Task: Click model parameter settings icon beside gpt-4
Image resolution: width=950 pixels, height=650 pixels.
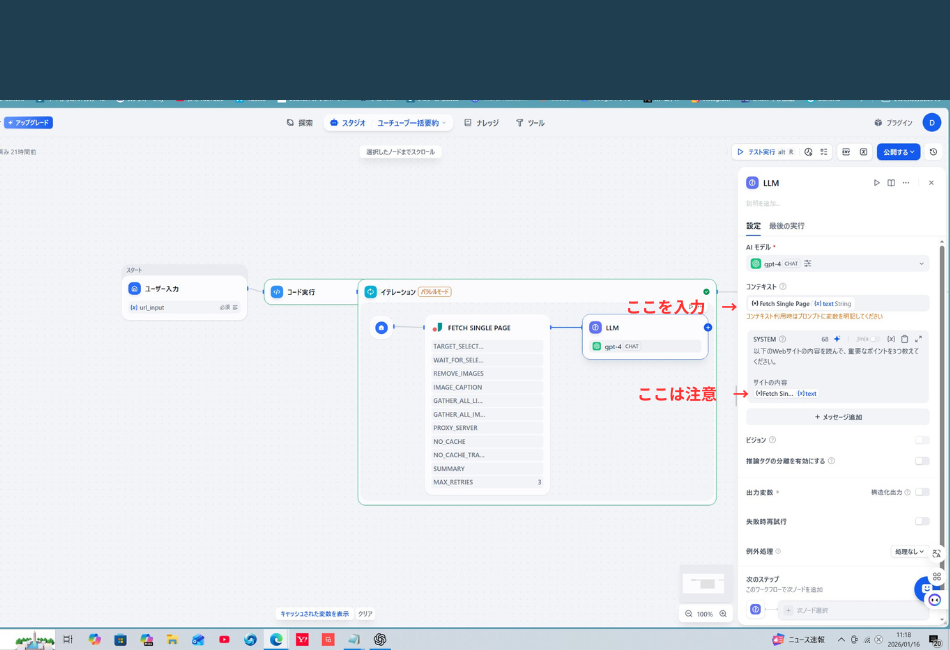Action: (808, 263)
